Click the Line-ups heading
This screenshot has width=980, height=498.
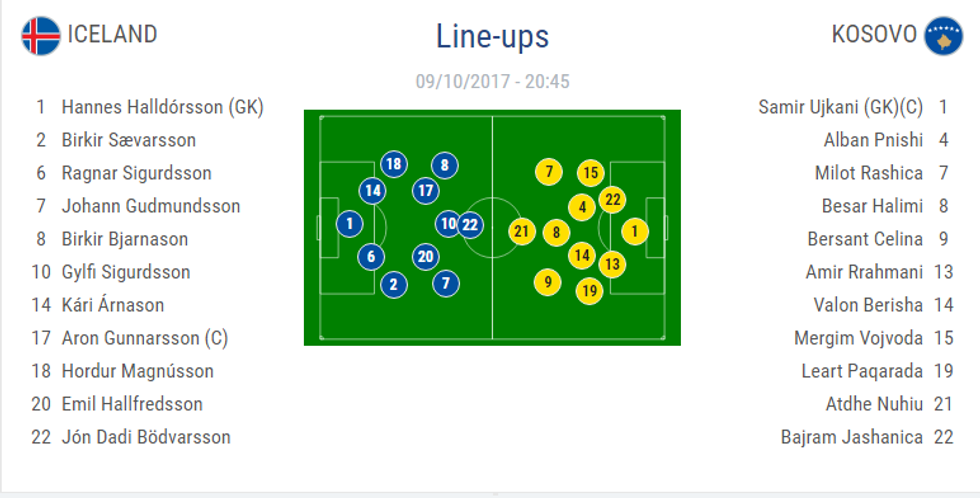tap(492, 37)
